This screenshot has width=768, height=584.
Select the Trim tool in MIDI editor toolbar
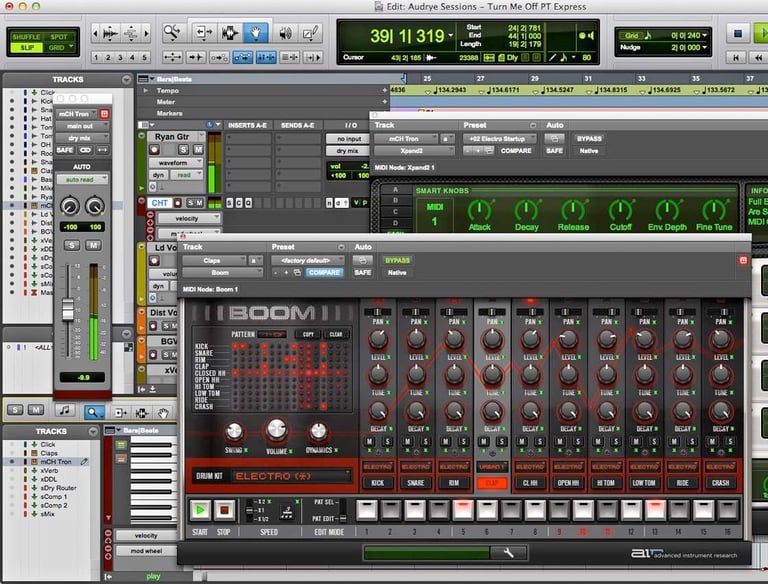pyautogui.click(x=120, y=413)
